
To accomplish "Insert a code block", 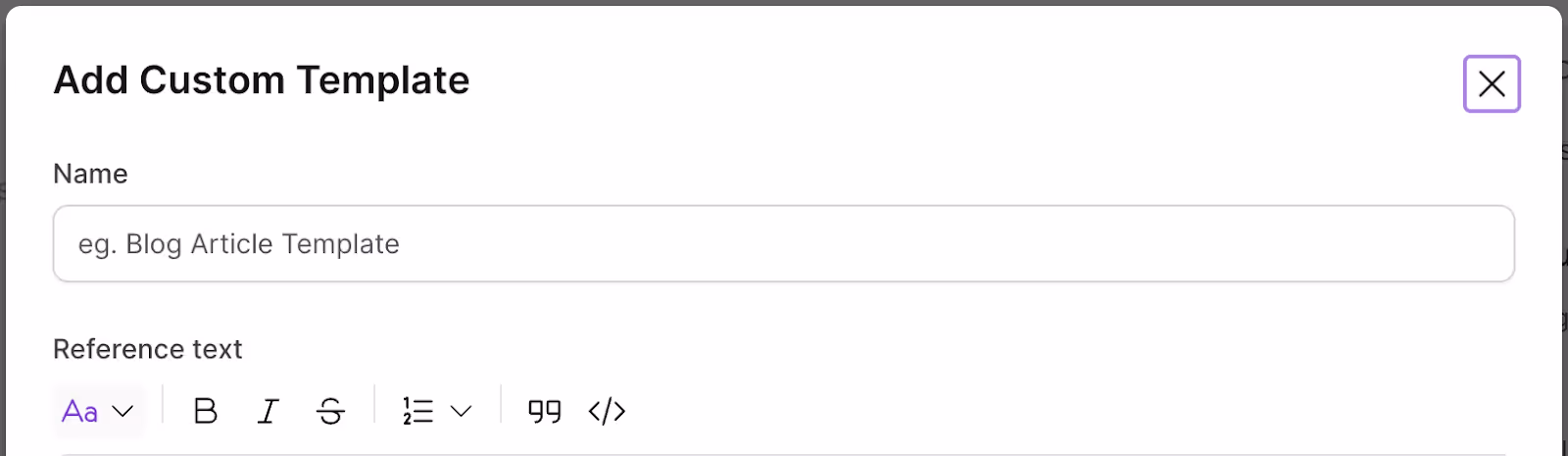I will [607, 411].
